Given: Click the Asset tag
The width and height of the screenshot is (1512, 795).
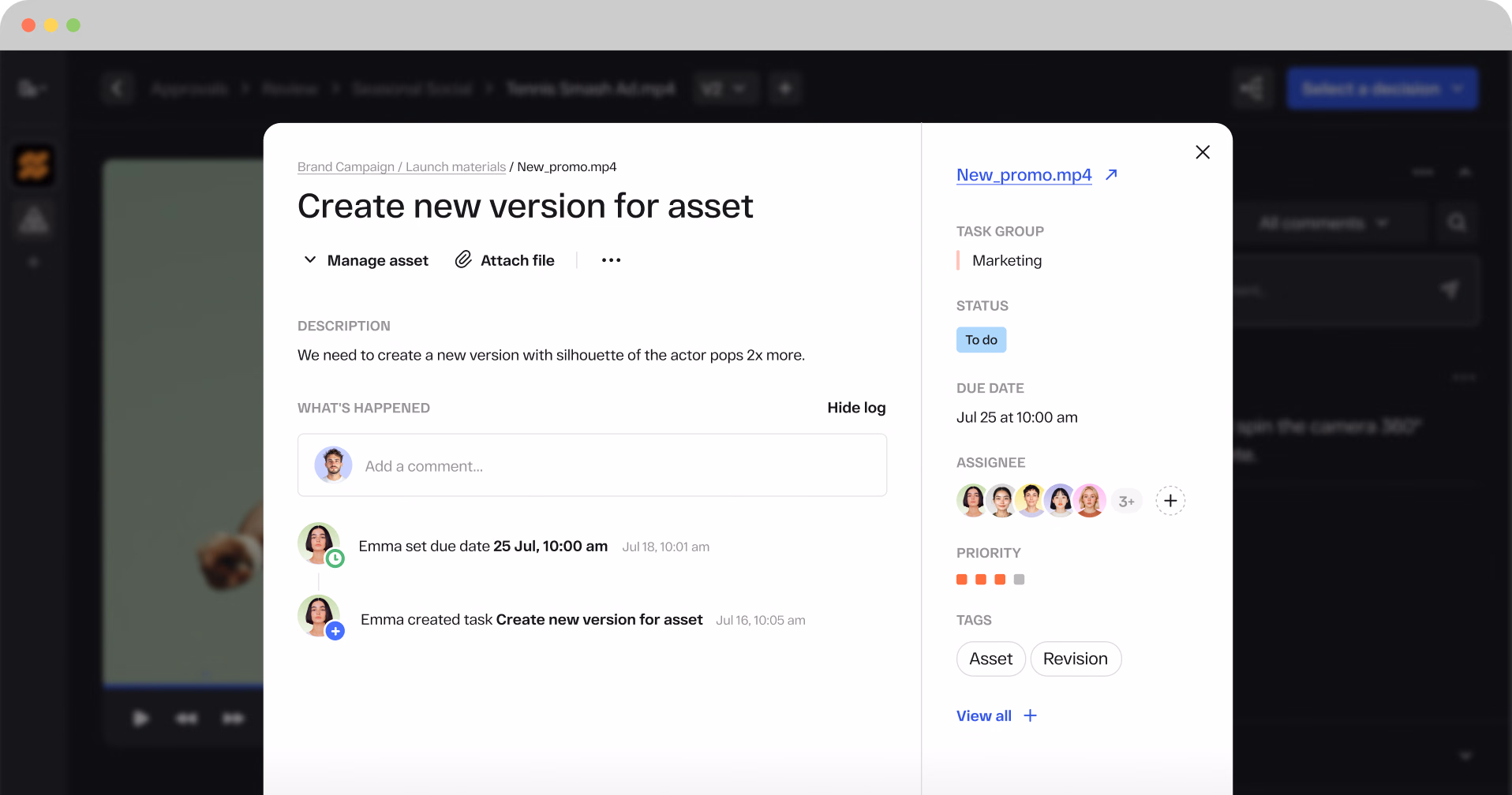Looking at the screenshot, I should (990, 659).
